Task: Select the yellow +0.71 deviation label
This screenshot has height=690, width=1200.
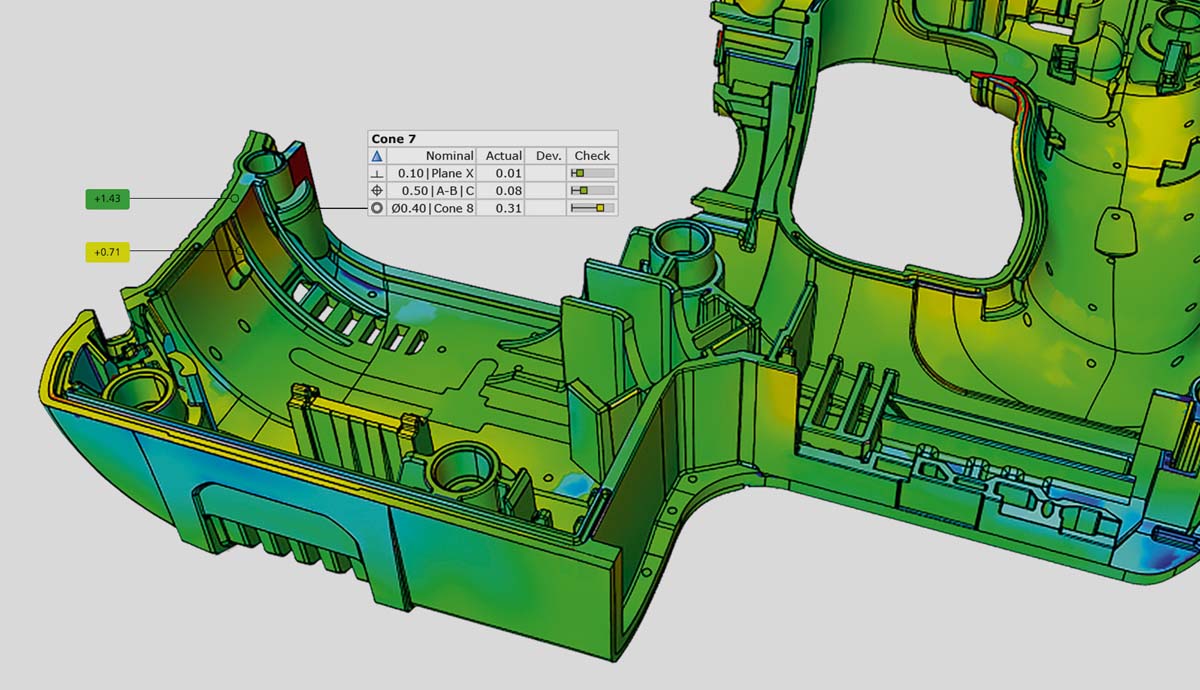Action: tap(107, 252)
